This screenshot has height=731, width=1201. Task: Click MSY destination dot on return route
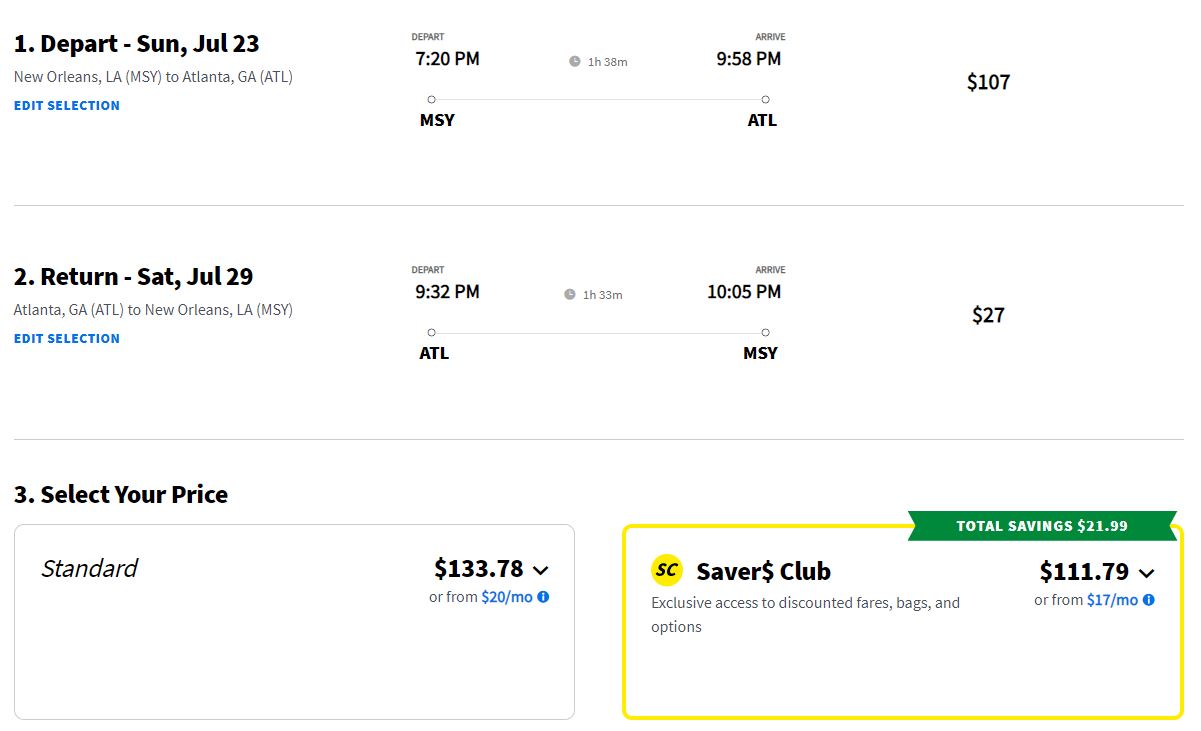765,332
